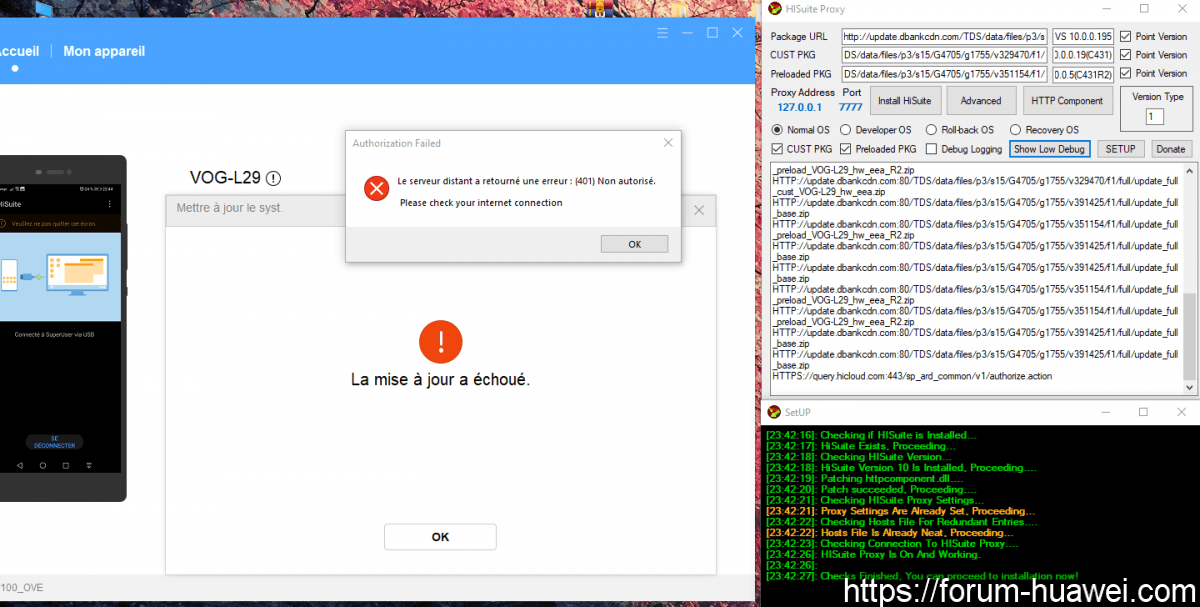Go to the Accueil tab
1200x607 pixels.
(18, 50)
